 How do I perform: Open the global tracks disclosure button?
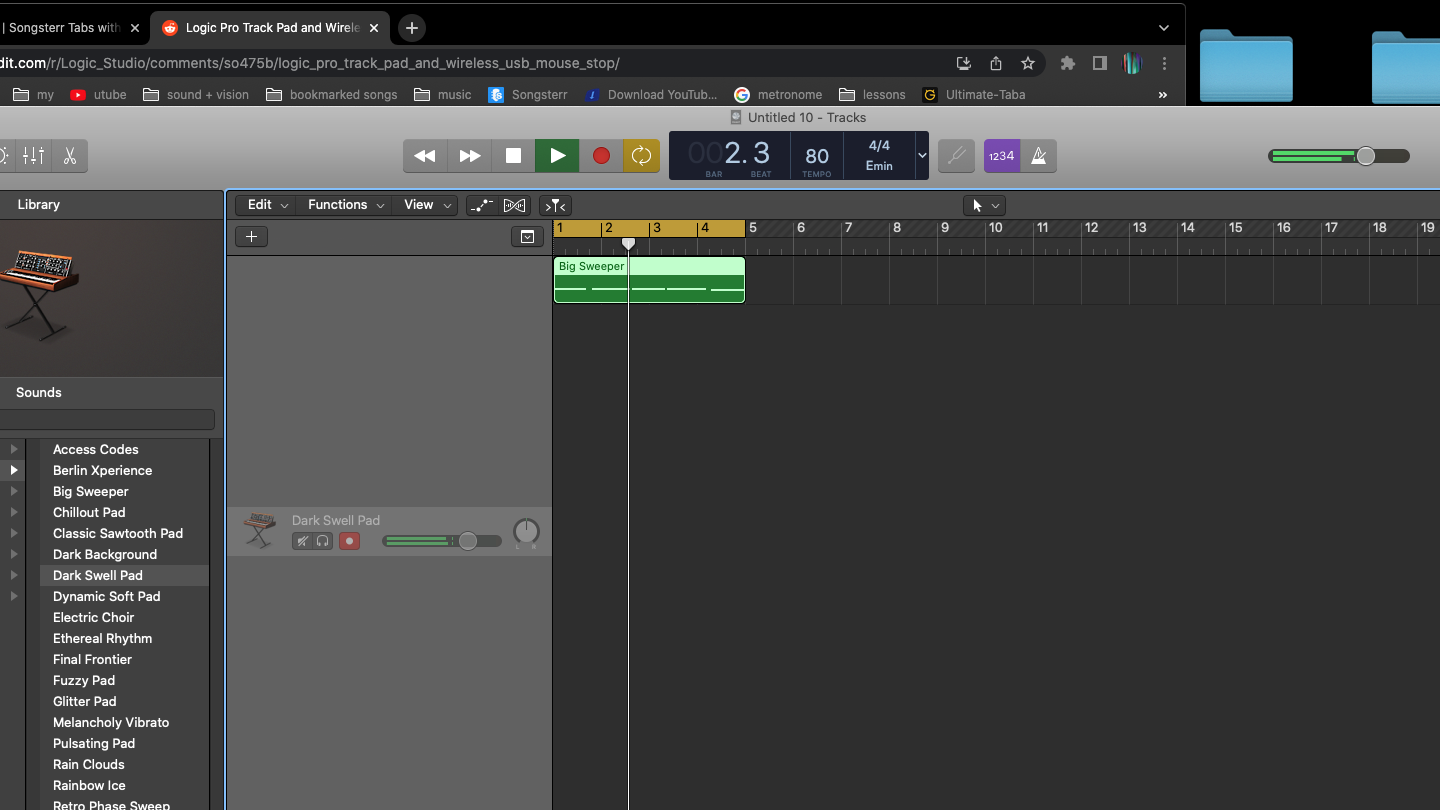[x=527, y=237]
